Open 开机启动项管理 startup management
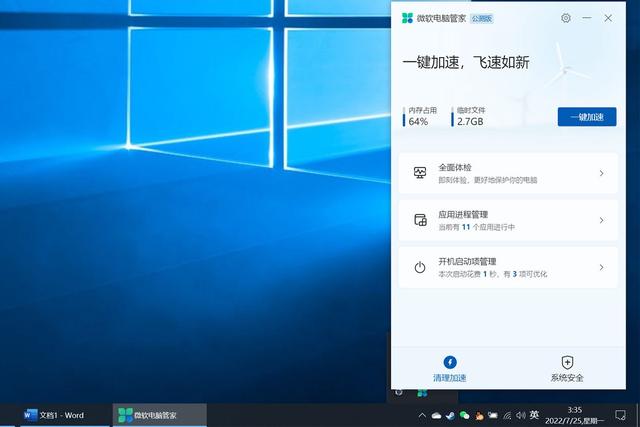The image size is (640, 427). (508, 267)
